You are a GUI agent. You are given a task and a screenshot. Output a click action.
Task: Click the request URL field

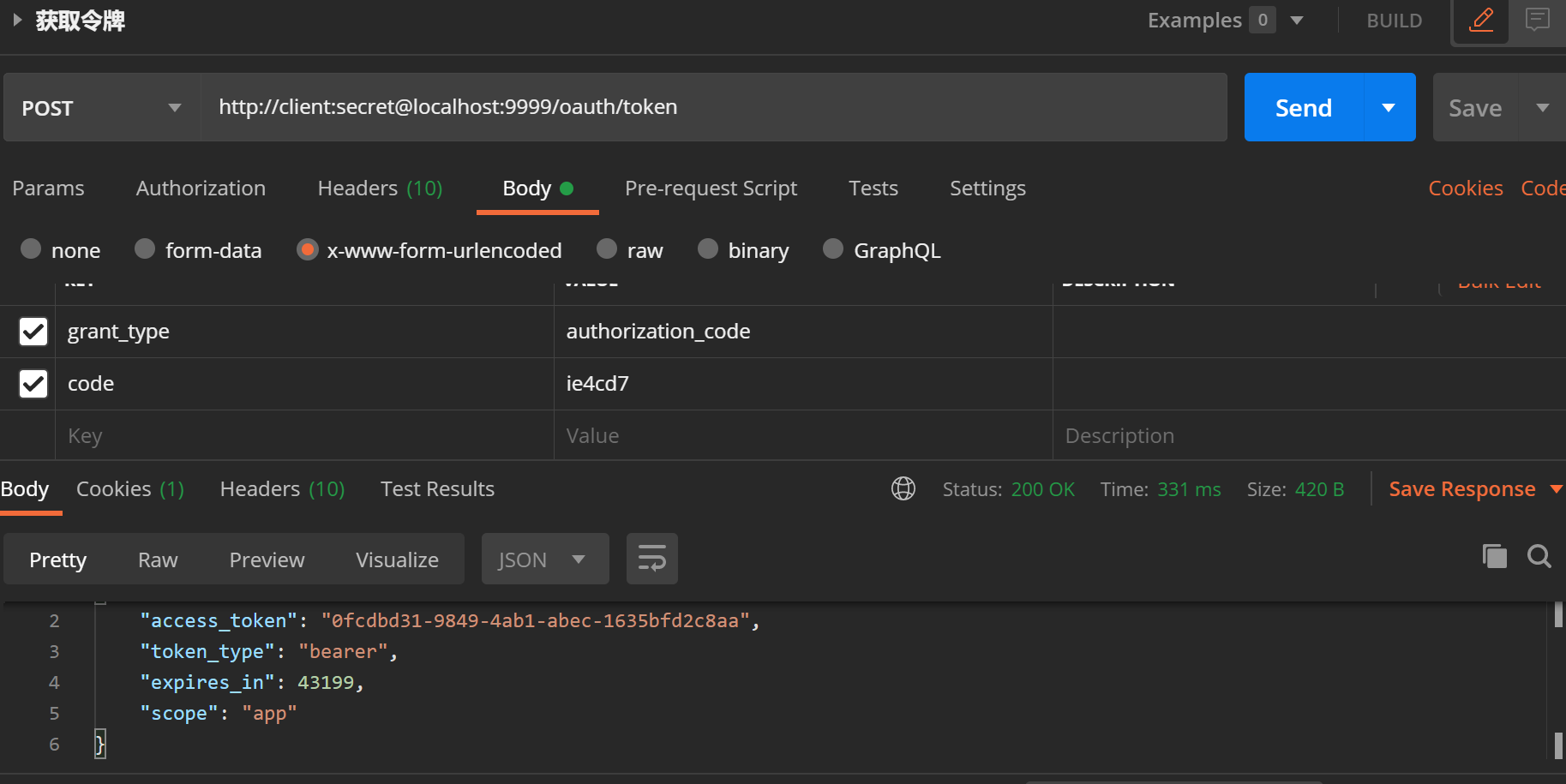coord(713,107)
